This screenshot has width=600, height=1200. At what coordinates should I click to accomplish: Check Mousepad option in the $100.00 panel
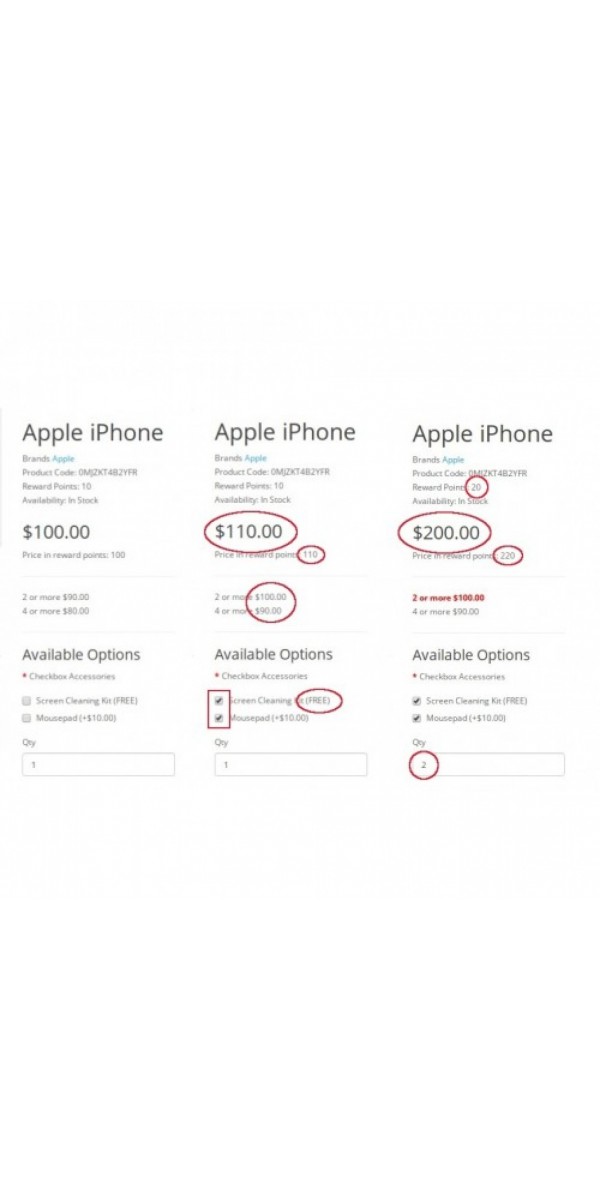(x=27, y=718)
